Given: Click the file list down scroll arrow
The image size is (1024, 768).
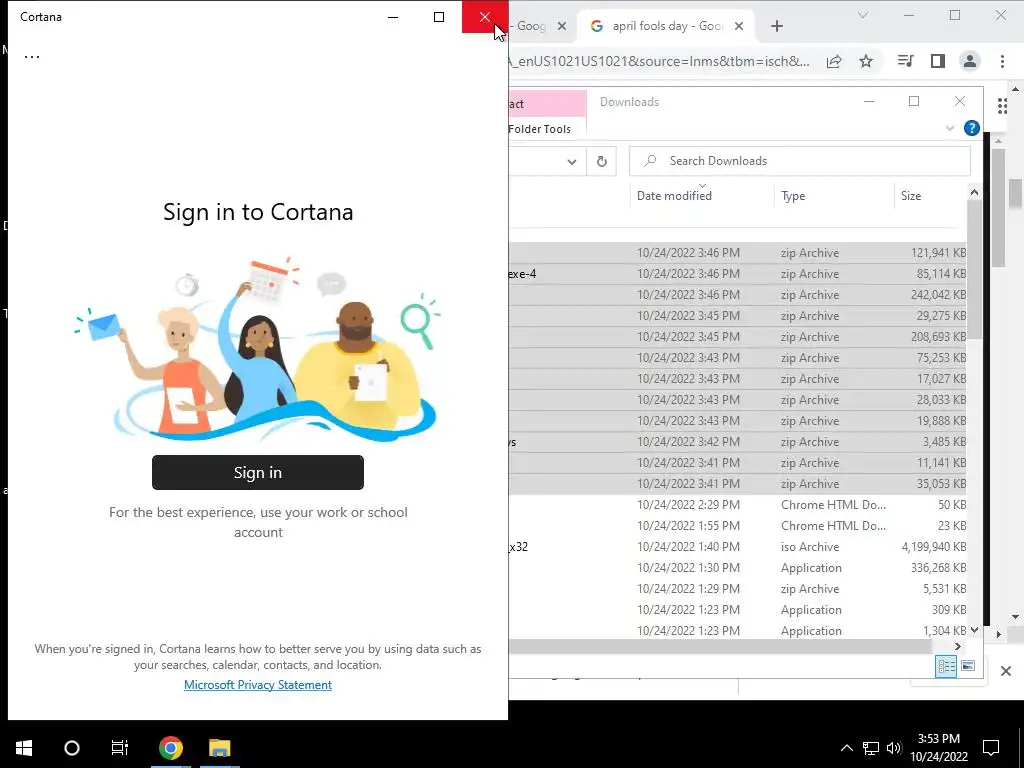Looking at the screenshot, I should 974,630.
